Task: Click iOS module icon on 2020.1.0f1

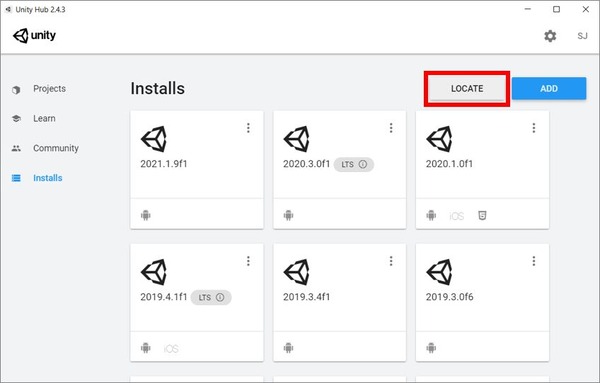Action: [457, 216]
